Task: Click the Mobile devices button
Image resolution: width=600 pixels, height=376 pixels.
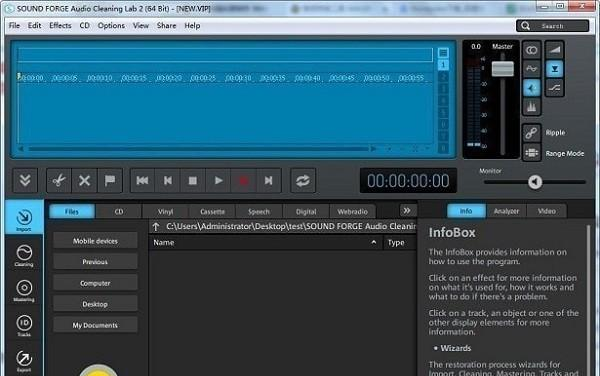Action: [x=95, y=241]
